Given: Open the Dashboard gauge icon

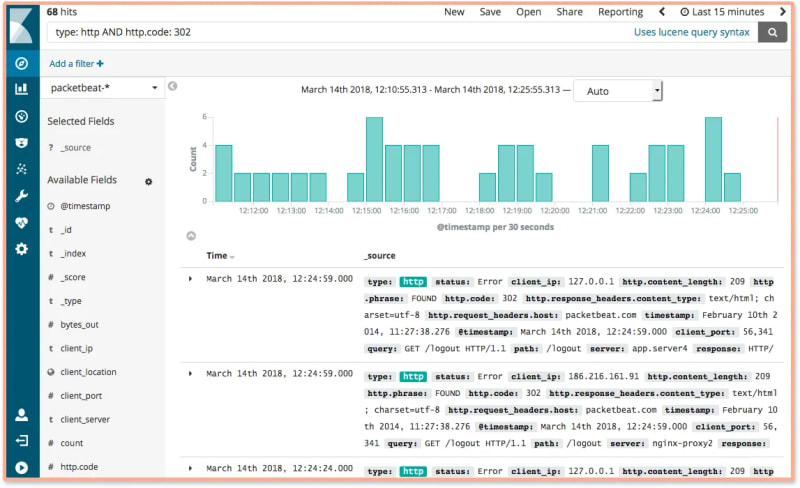Looking at the screenshot, I should 21,116.
